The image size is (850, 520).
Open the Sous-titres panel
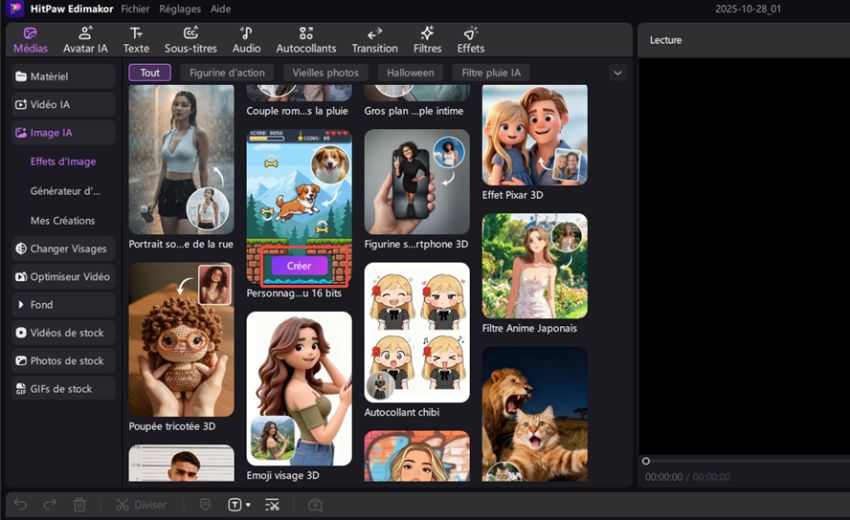(x=190, y=39)
